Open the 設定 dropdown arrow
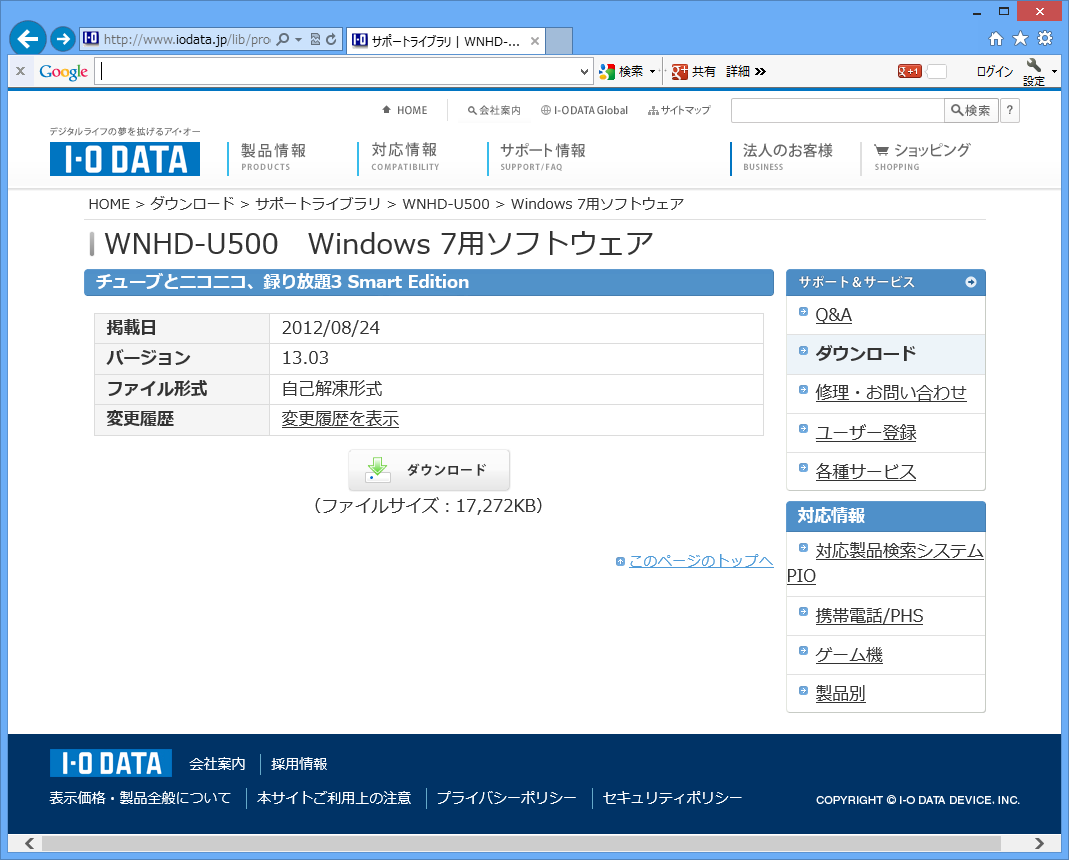The width and height of the screenshot is (1069, 860). pyautogui.click(x=1055, y=71)
